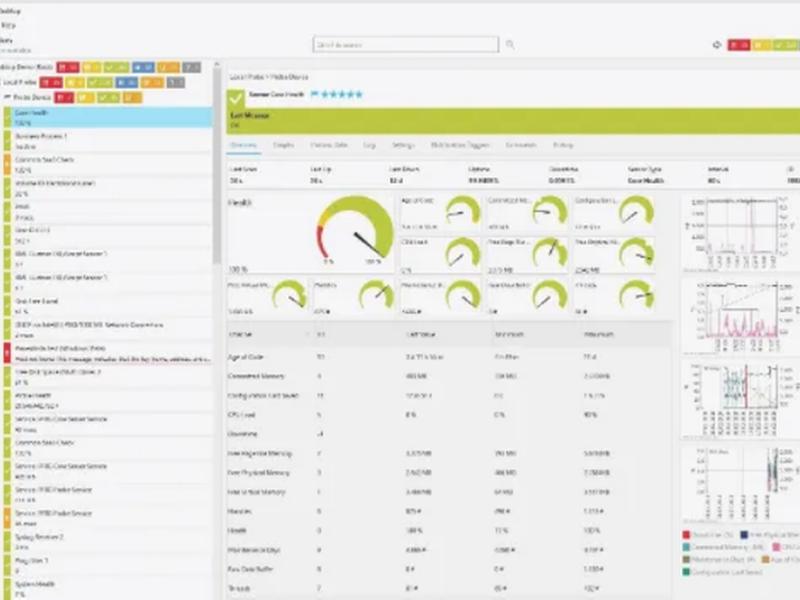800x600 pixels.
Task: Click the Age of Code channel row
Action: coord(448,357)
